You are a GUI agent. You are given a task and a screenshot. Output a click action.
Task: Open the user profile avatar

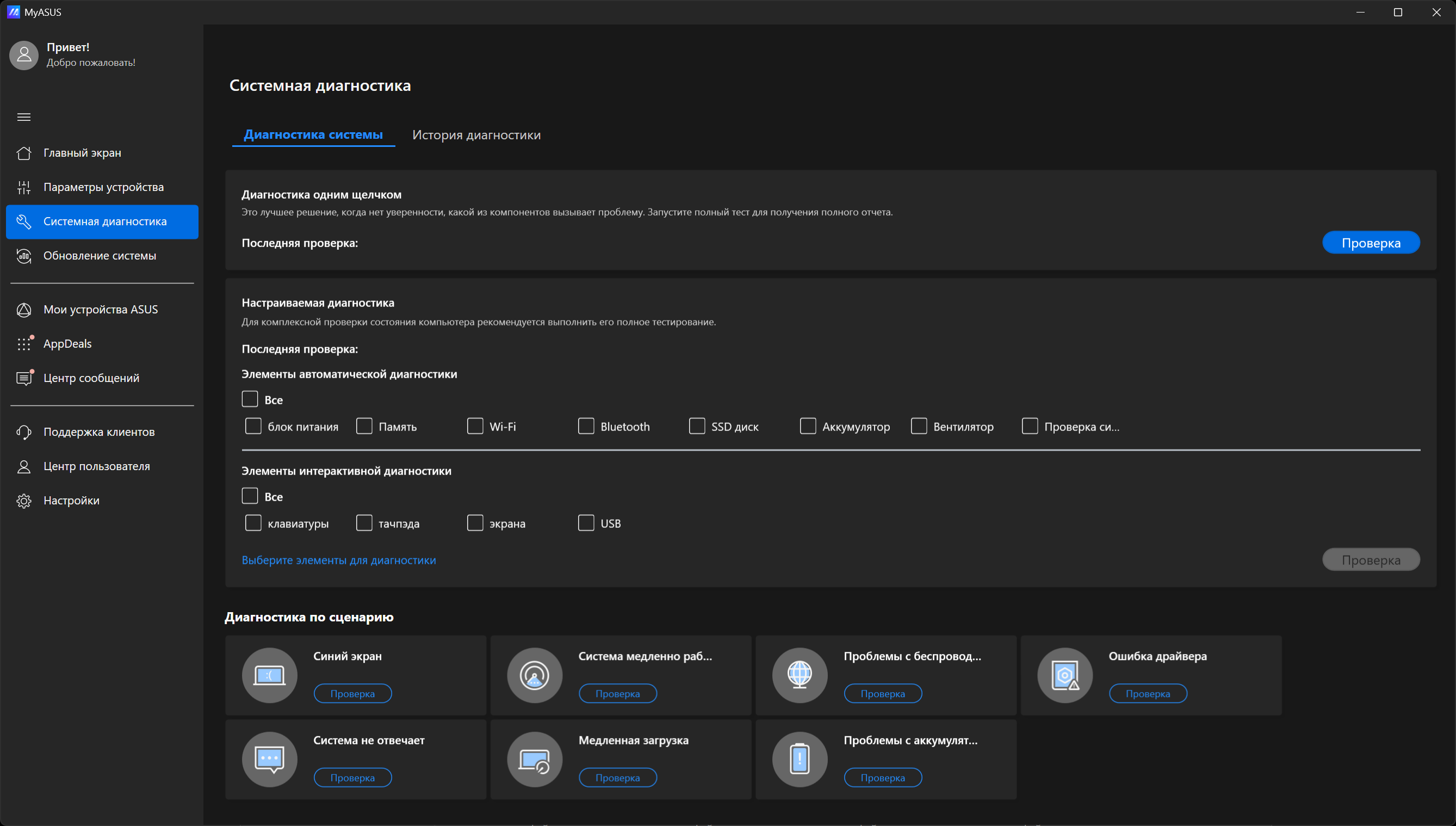click(x=24, y=55)
